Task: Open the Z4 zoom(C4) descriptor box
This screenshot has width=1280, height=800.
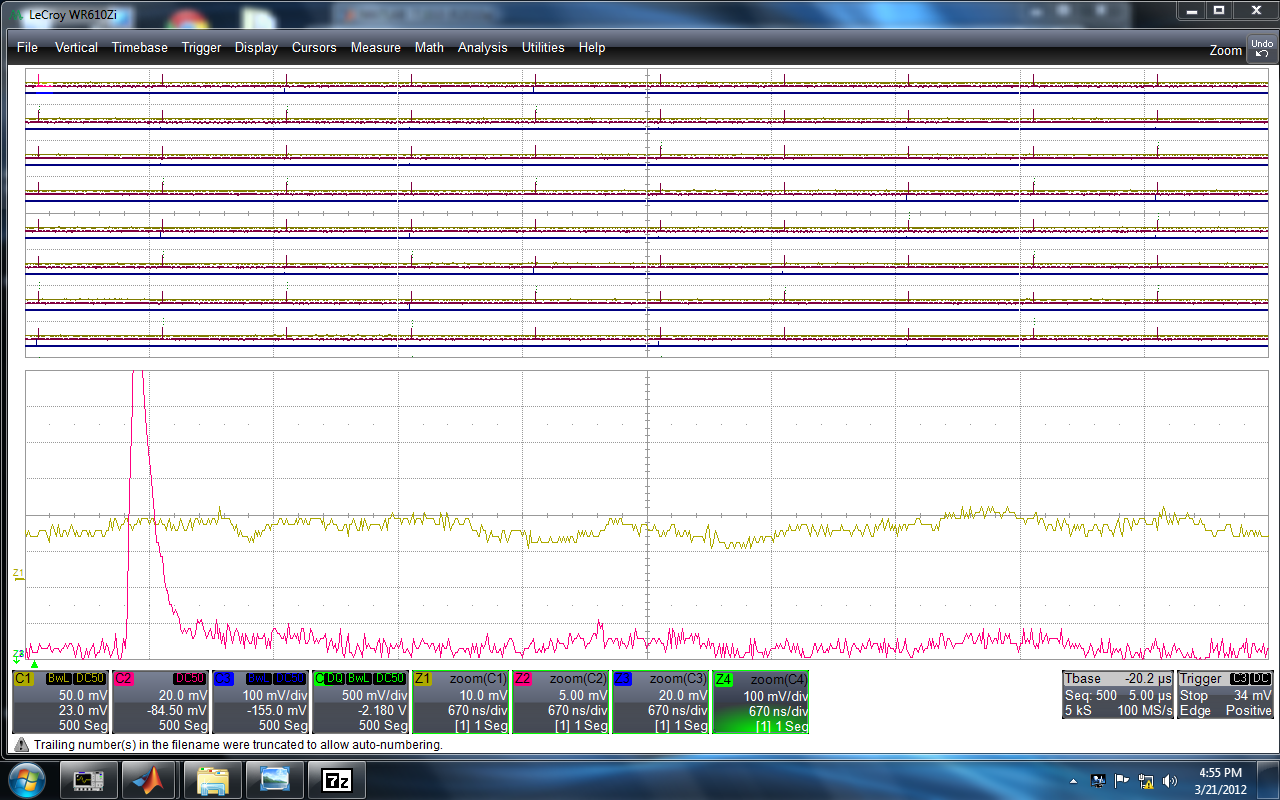Action: (x=760, y=702)
